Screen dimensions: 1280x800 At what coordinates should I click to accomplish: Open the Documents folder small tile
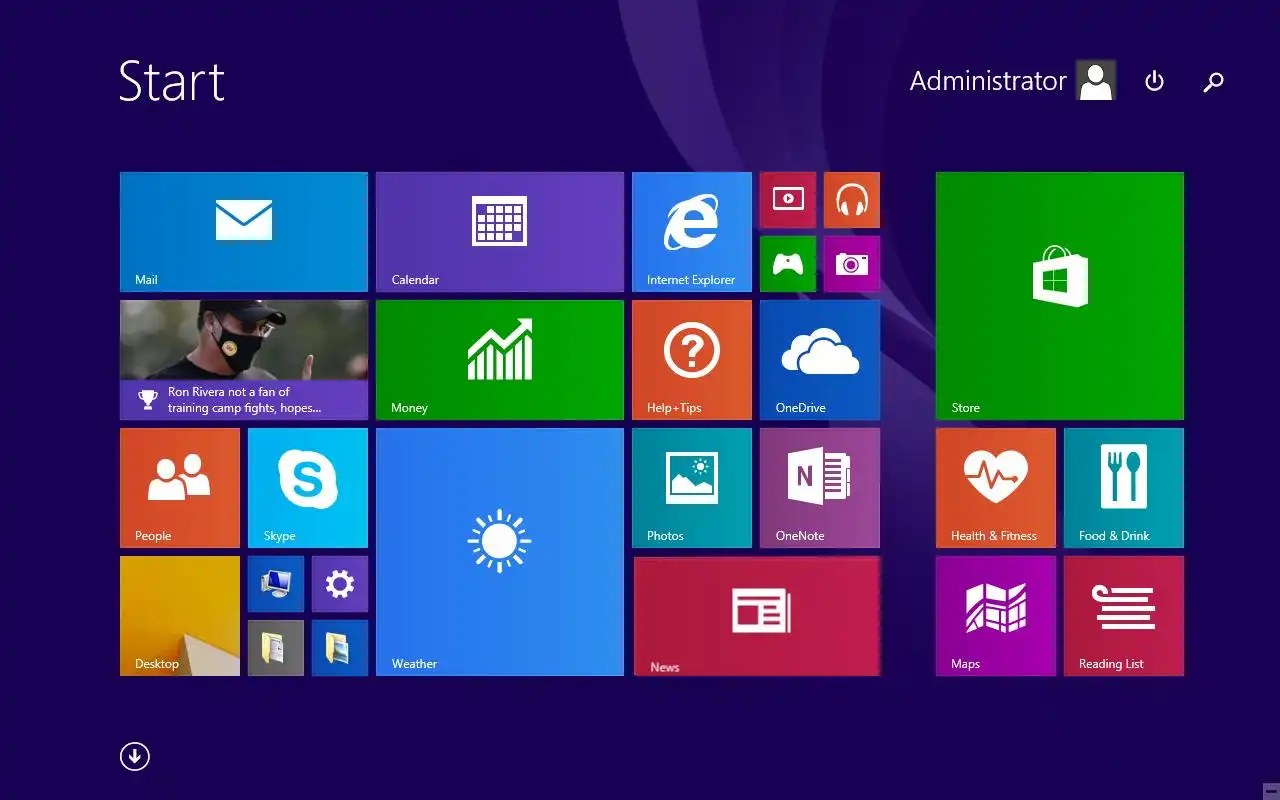coord(276,648)
